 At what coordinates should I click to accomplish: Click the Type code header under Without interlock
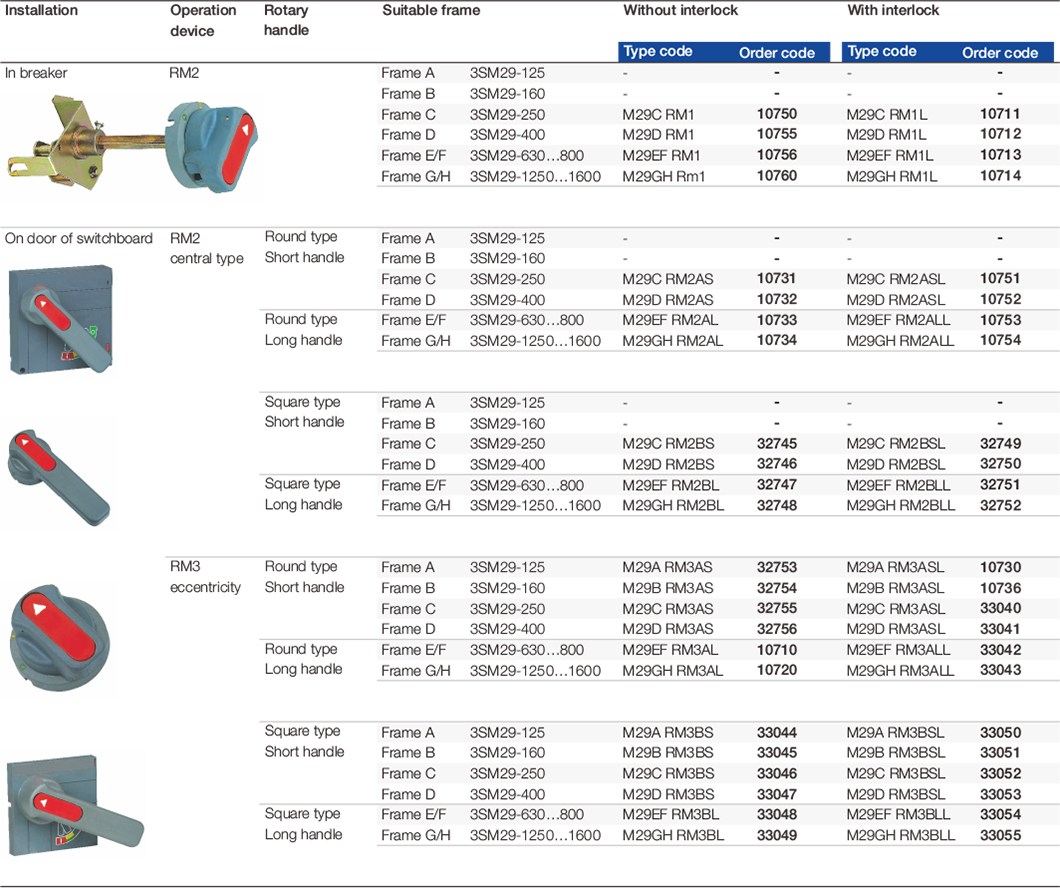[657, 52]
